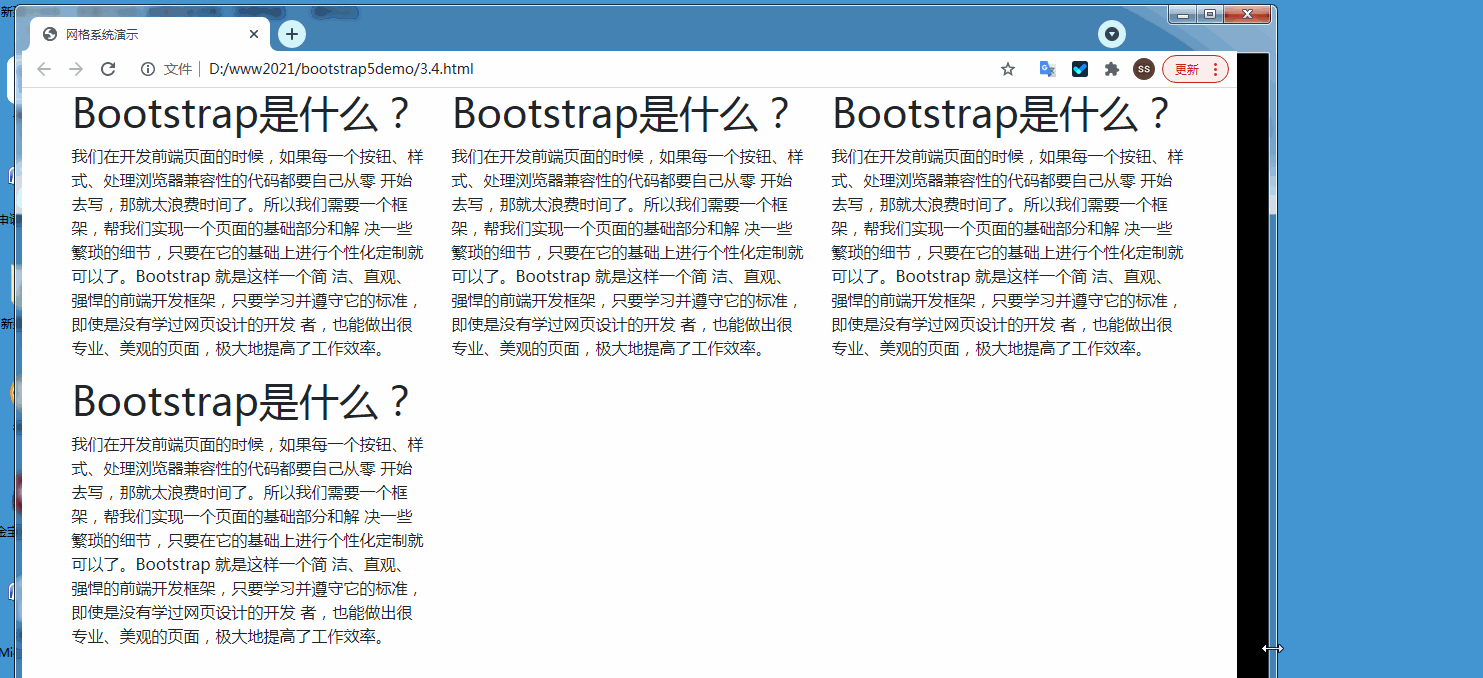Click the blue checkmark extension icon
The height and width of the screenshot is (678, 1483).
pyautogui.click(x=1080, y=68)
